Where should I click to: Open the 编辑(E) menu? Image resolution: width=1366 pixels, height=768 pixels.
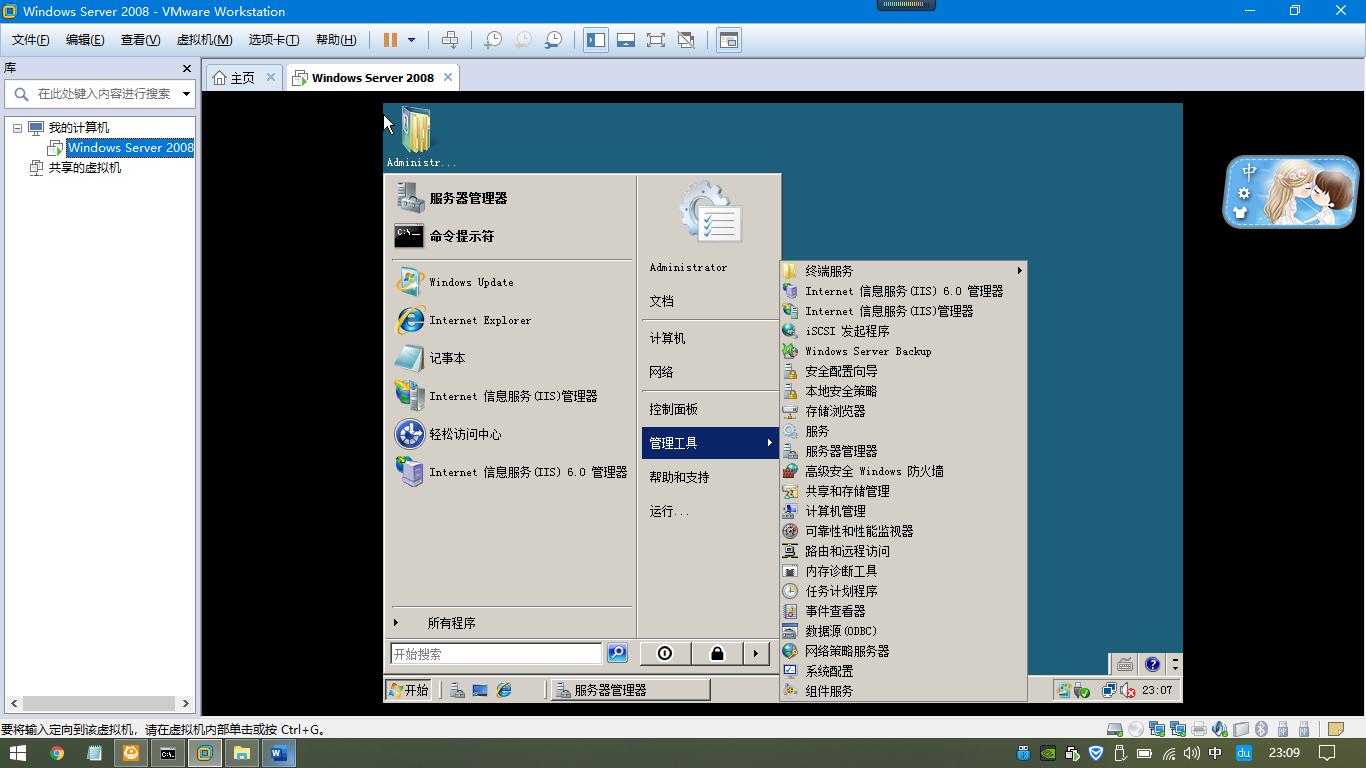pos(85,40)
